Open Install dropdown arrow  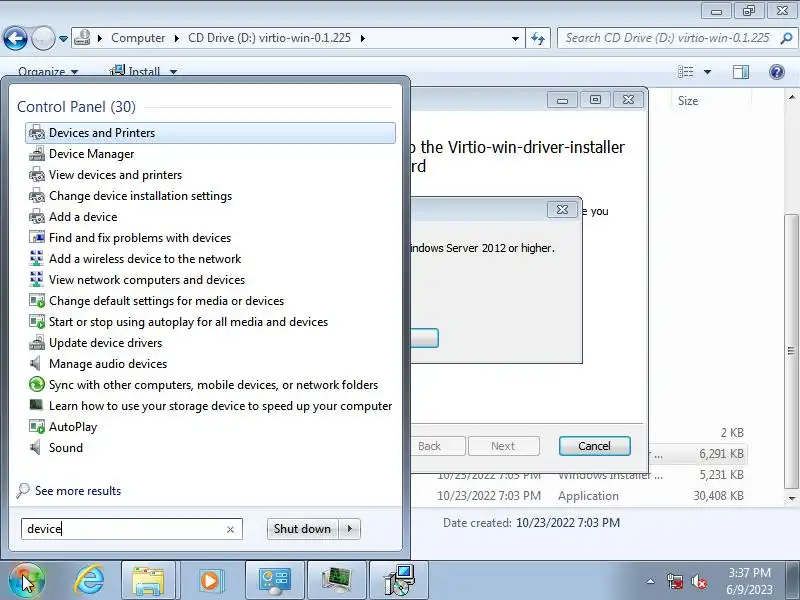(173, 72)
